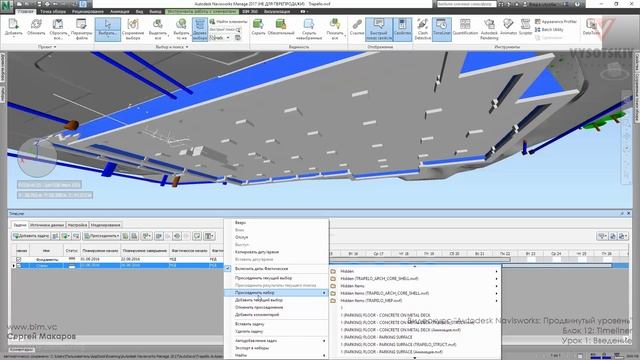This screenshot has height=360, width=640.
Task: Click Appearance Profiler button
Action: [556, 22]
